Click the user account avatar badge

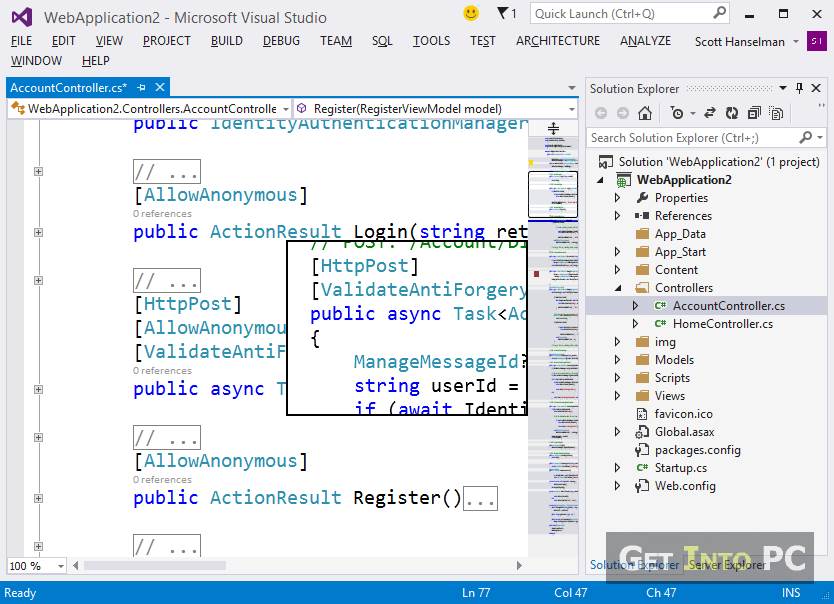[x=816, y=41]
